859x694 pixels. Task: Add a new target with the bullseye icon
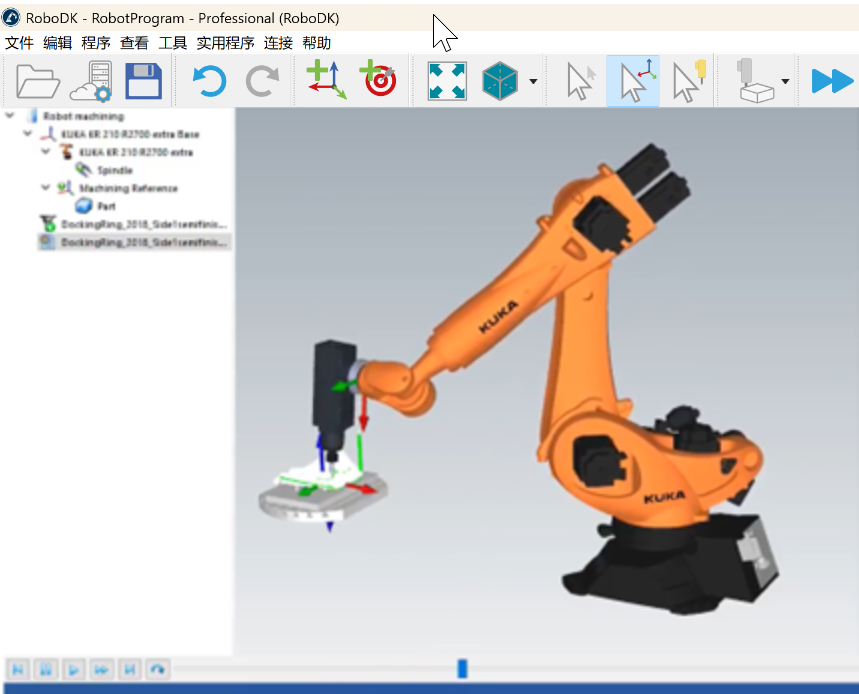pos(378,81)
